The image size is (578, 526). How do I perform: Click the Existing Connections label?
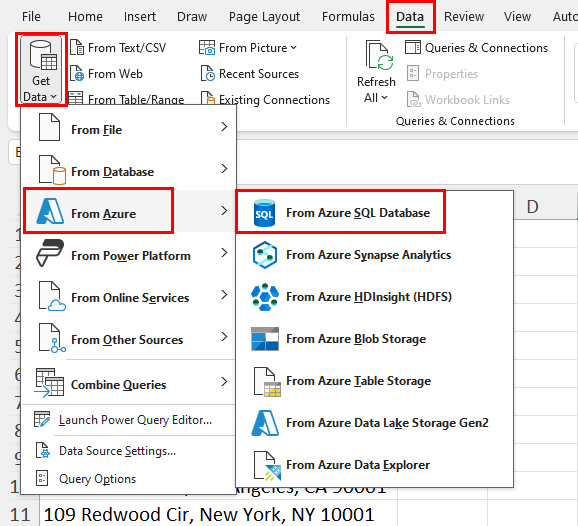tap(274, 100)
